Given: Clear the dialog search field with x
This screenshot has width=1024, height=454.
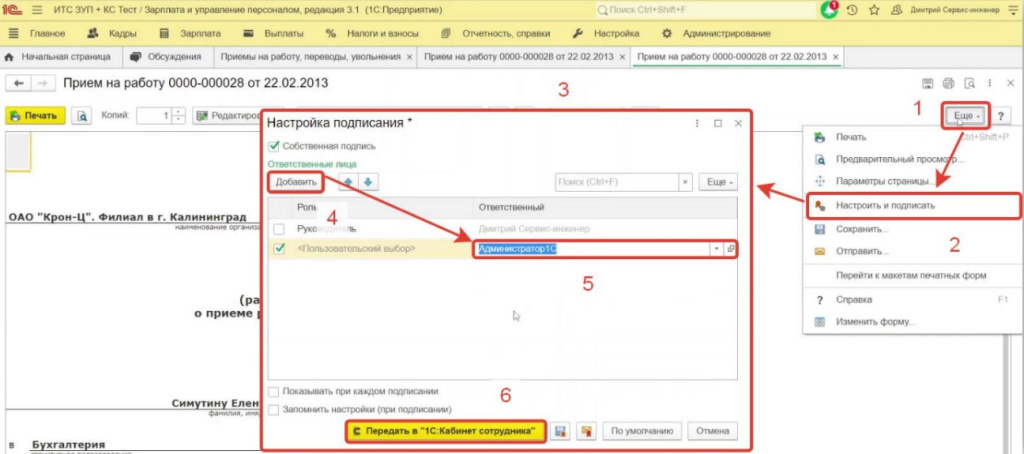Looking at the screenshot, I should [685, 182].
